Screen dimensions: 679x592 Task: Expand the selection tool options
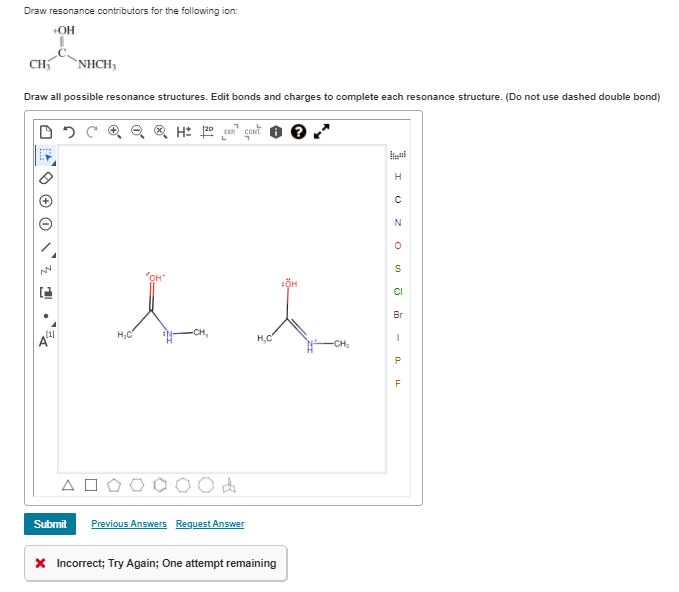(54, 163)
